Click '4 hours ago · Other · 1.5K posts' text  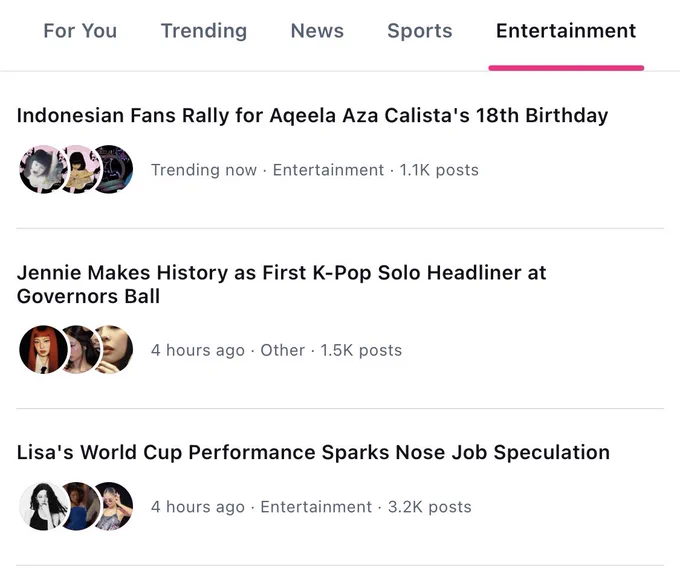point(276,350)
